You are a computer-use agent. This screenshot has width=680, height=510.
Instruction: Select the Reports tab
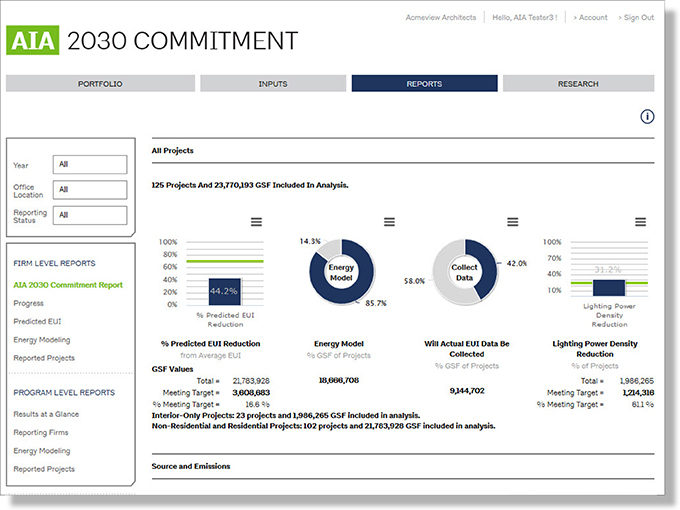424,84
